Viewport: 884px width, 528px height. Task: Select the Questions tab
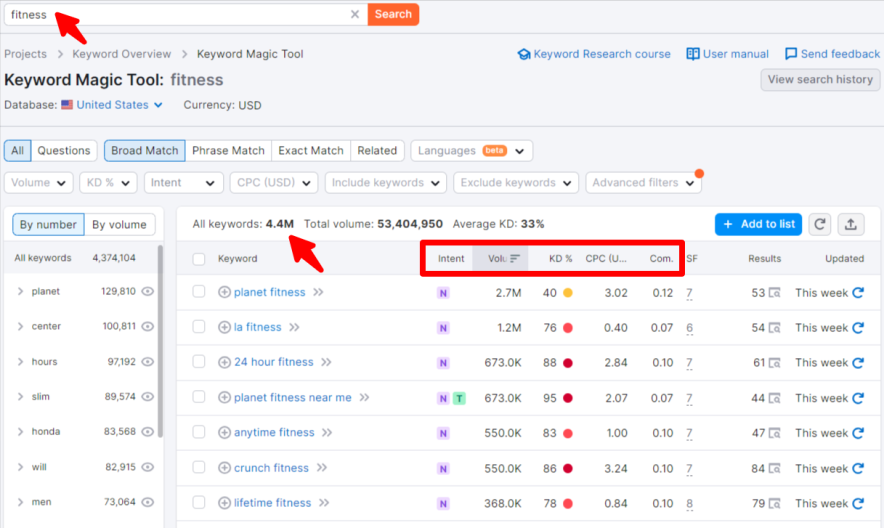(x=64, y=150)
